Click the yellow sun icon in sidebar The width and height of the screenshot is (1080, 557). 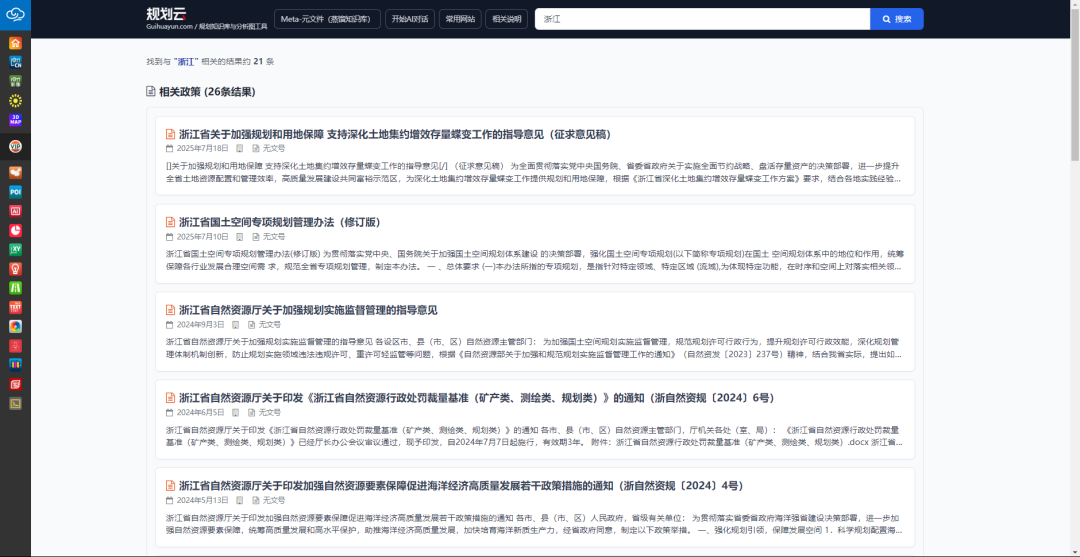pos(15,100)
